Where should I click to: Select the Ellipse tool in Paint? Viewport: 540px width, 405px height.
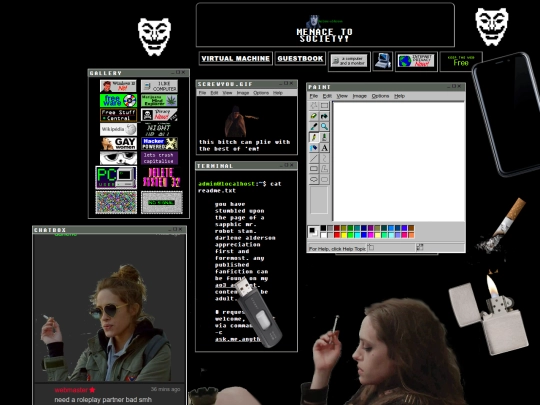point(314,179)
